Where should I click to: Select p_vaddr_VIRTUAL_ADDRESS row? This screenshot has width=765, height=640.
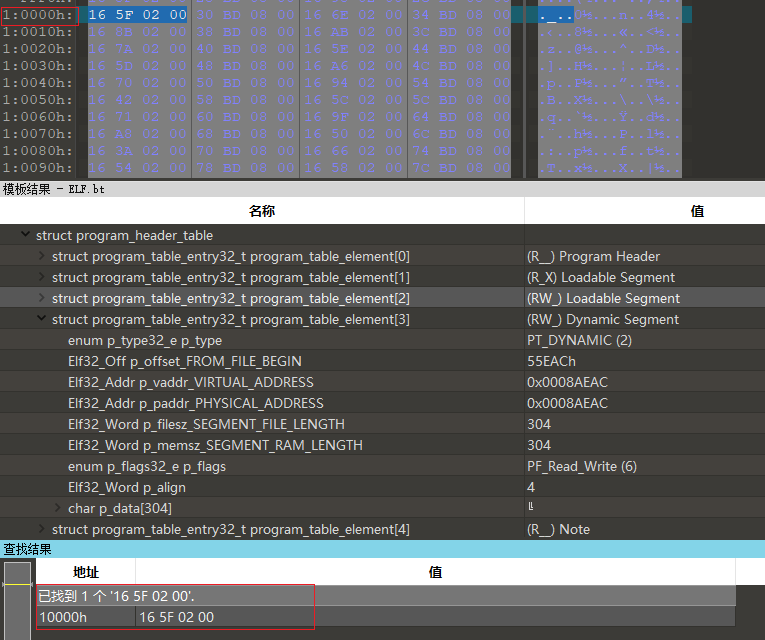(x=382, y=382)
